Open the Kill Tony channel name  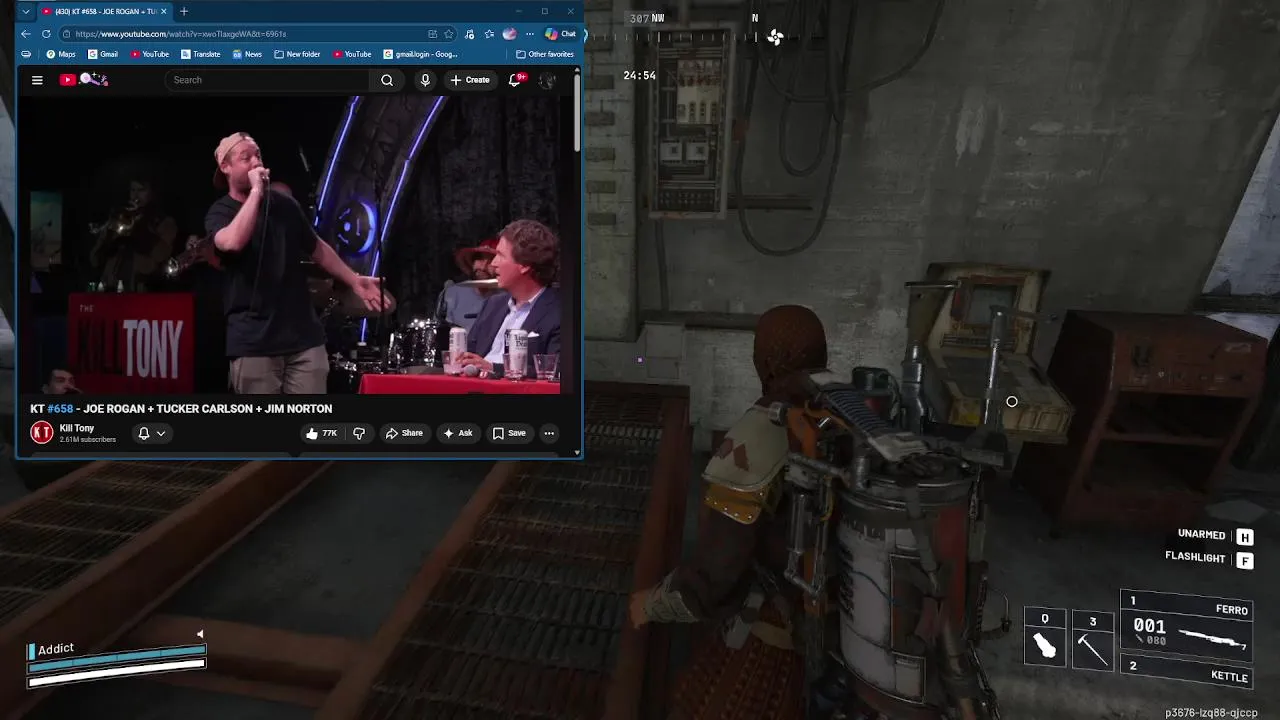click(77, 428)
